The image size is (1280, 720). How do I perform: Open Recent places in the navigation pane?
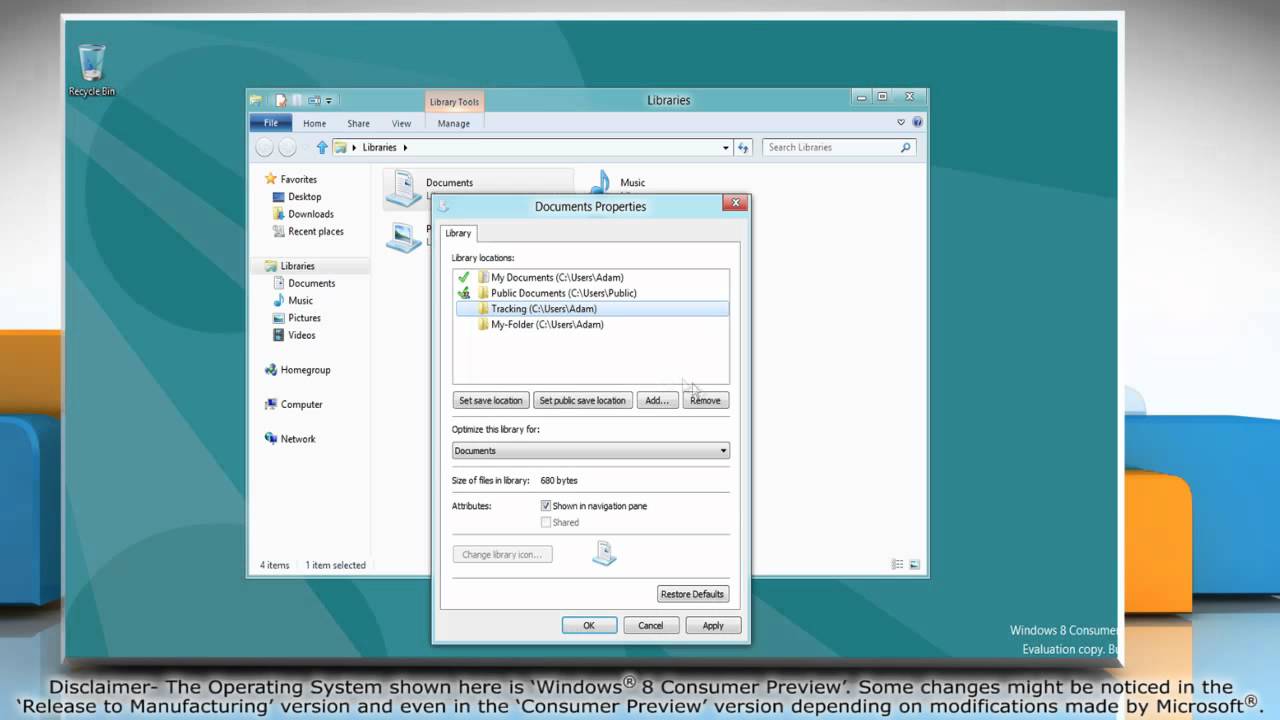315,231
